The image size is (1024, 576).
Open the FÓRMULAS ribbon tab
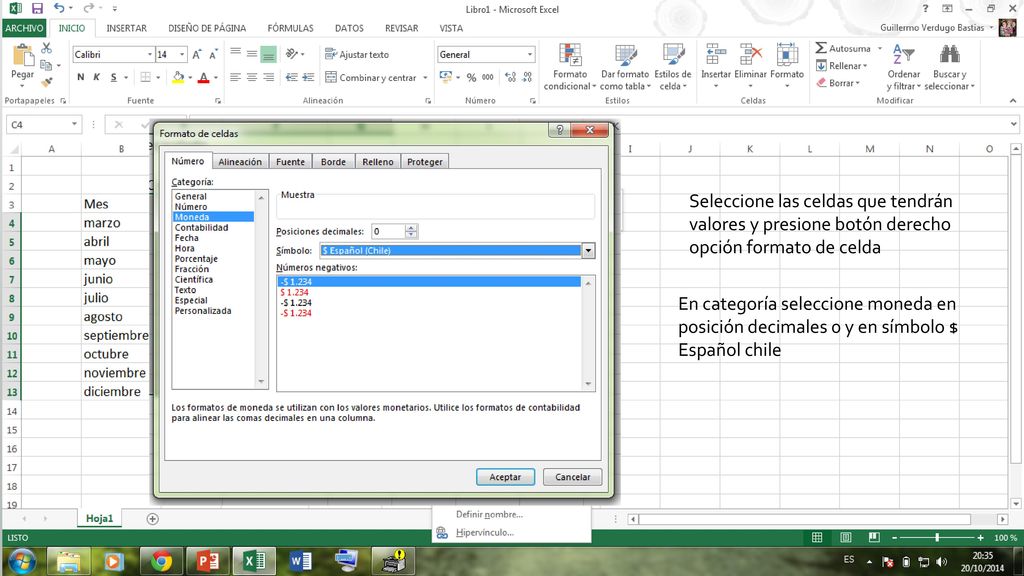tap(291, 28)
